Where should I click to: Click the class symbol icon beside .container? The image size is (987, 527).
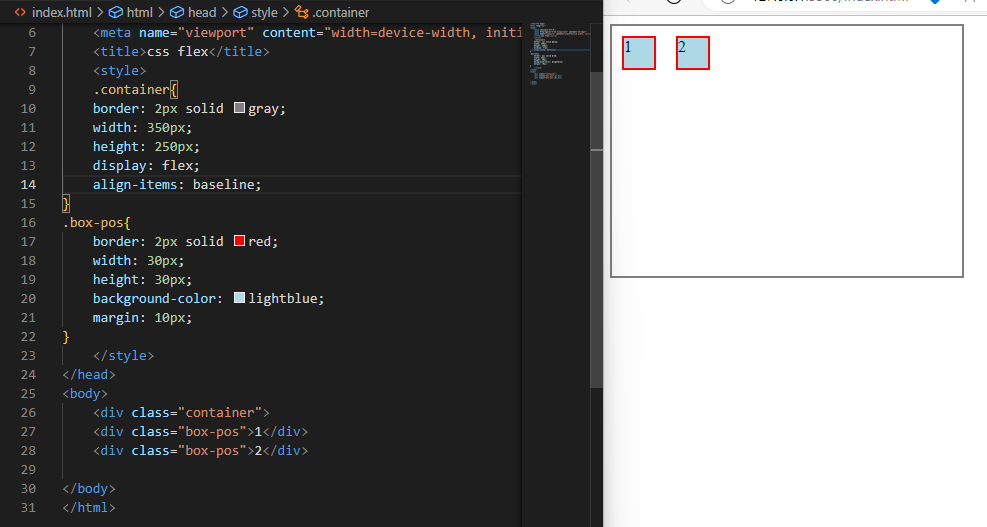(x=302, y=12)
